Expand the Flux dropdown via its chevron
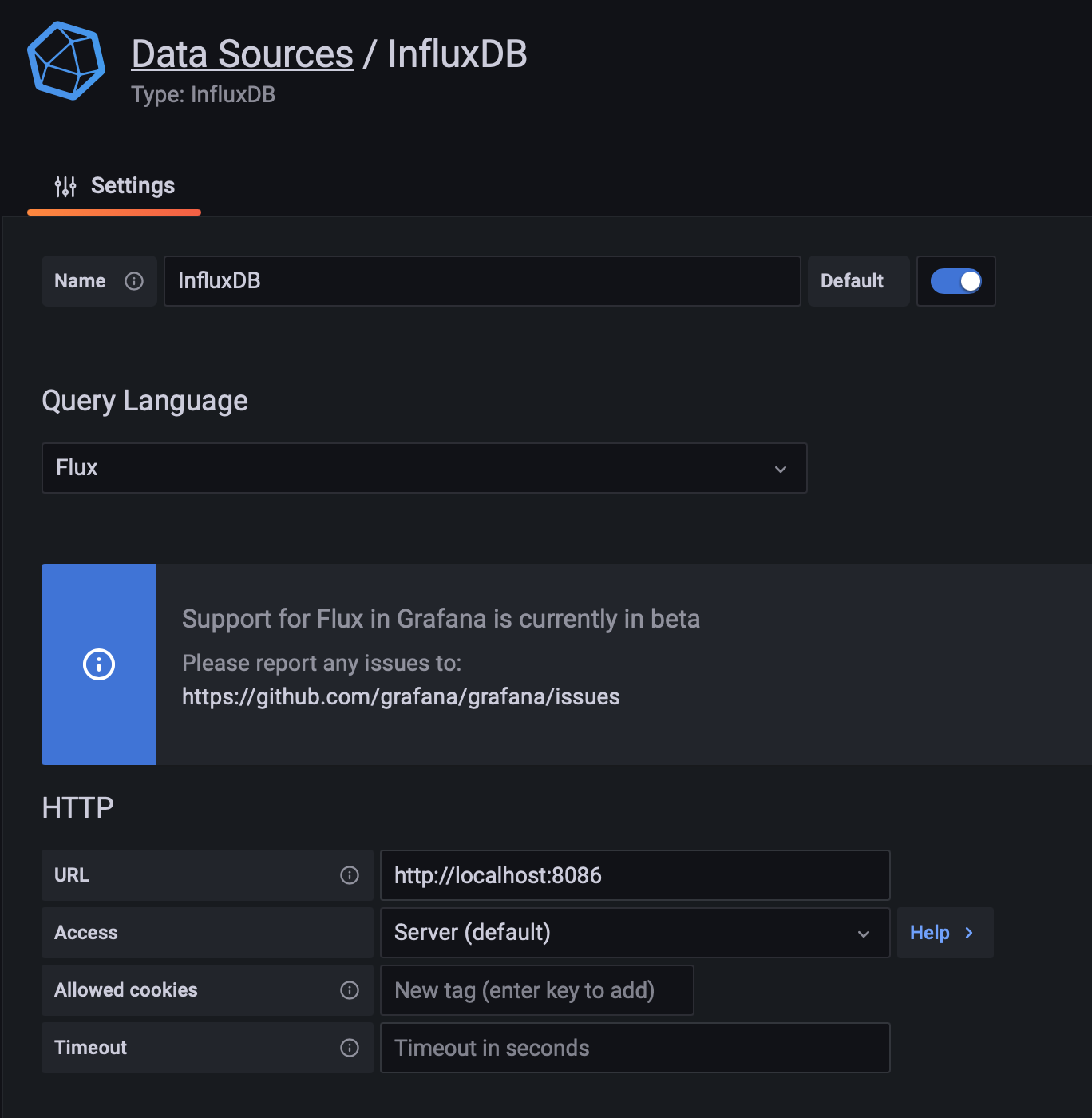Viewport: 1092px width, 1118px height. pyautogui.click(x=781, y=469)
